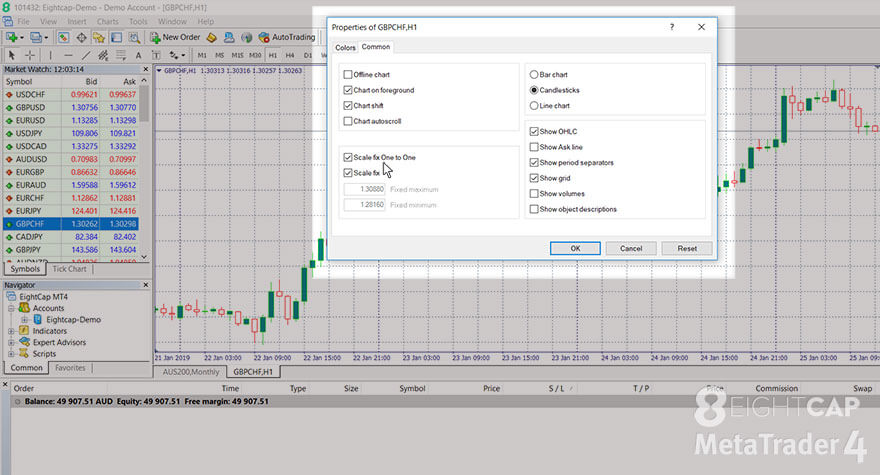This screenshot has height=475, width=880.
Task: Expand the Scripts tree node
Action: coord(11,354)
